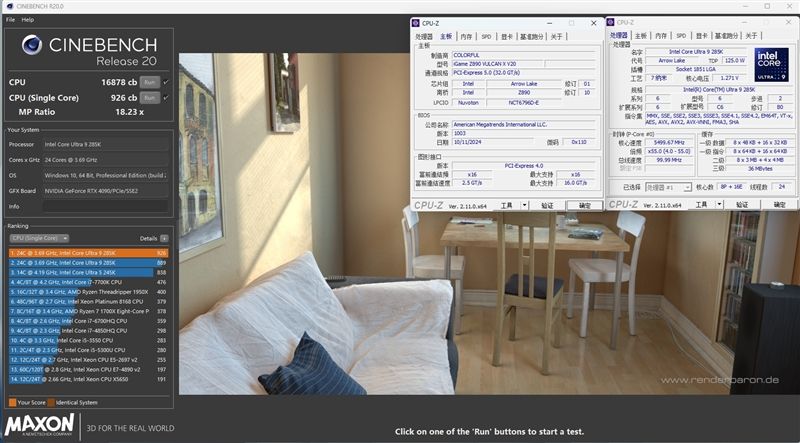
Task: Click 验证 button in the 处理器 window
Action: point(742,204)
